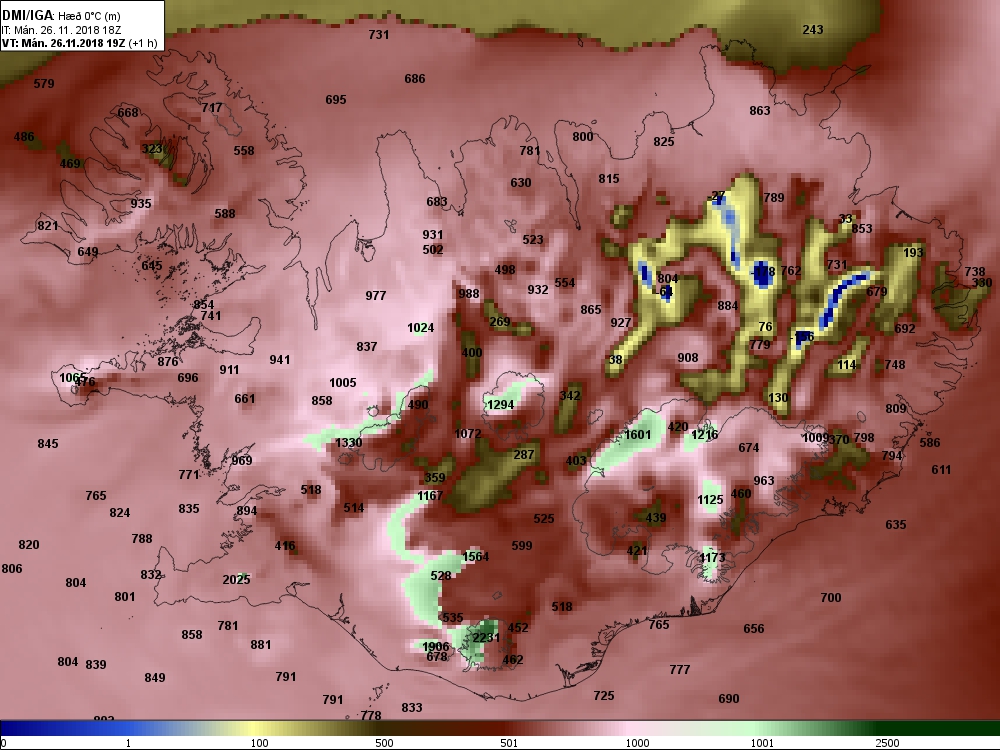
Task: Click the map value 690
Action: (x=728, y=698)
